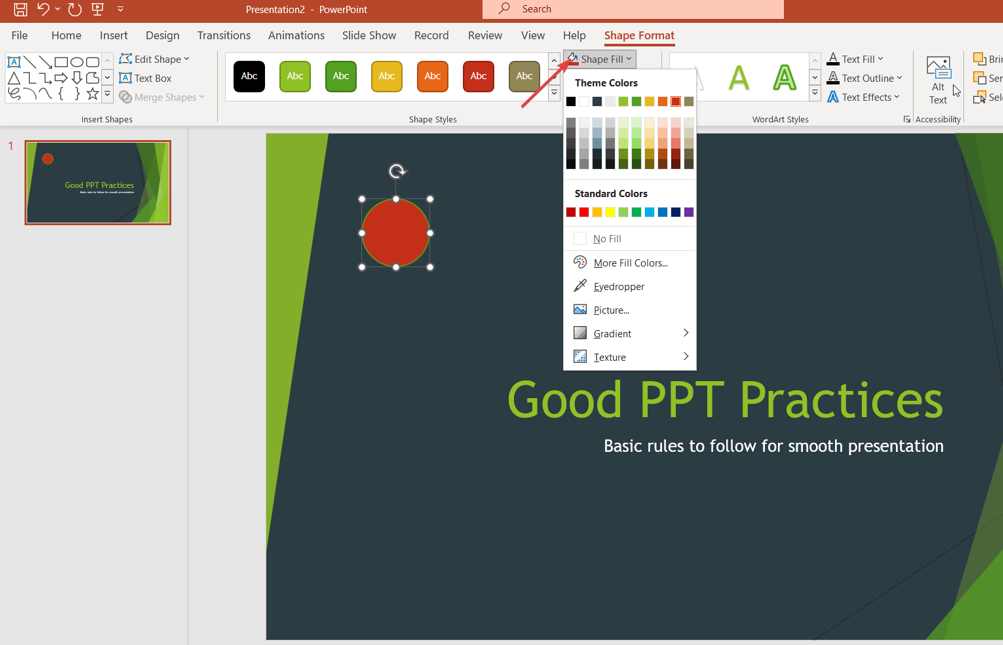Click the Undo arrow icon
The height and width of the screenshot is (645, 1003).
coord(43,9)
